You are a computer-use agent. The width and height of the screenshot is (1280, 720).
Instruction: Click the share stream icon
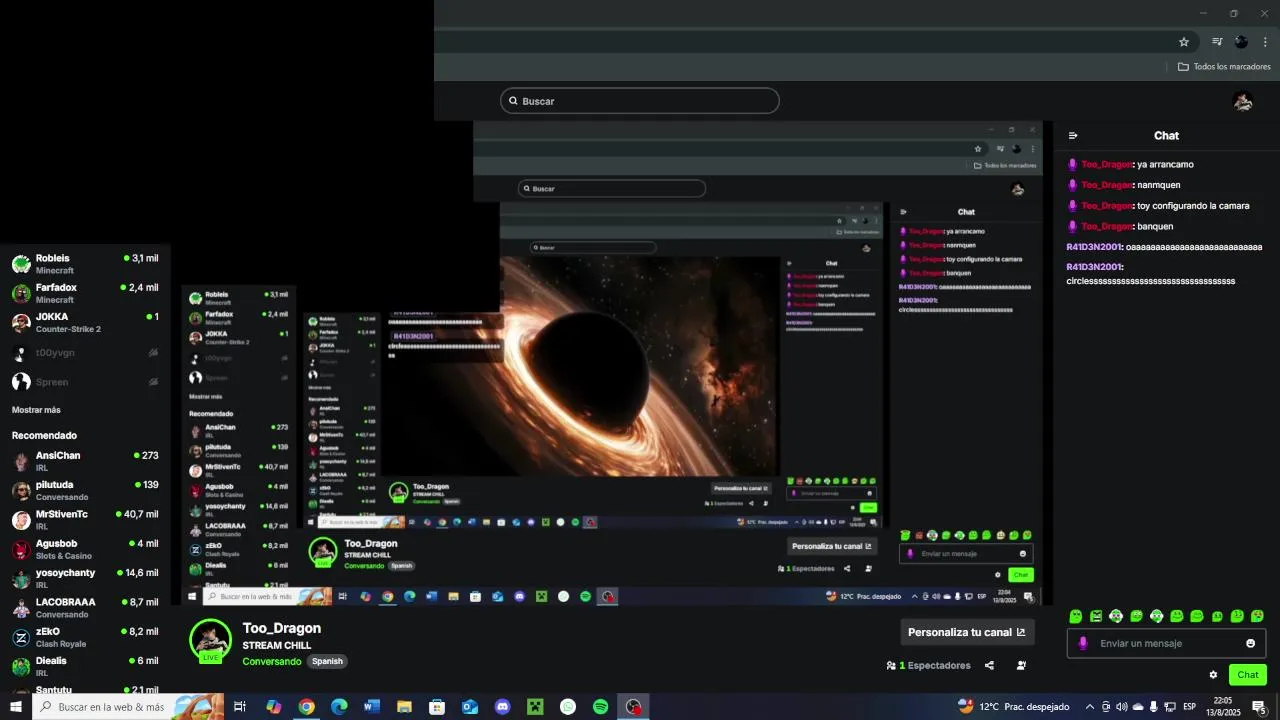pos(989,665)
